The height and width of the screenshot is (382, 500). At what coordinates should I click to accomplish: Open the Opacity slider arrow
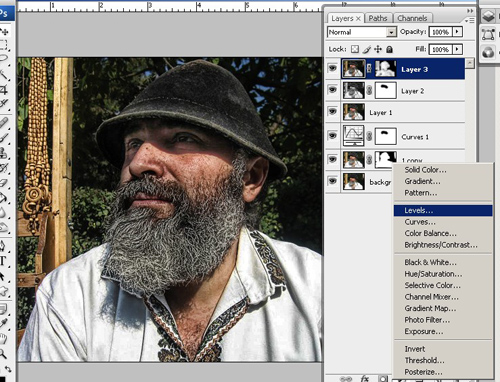tap(457, 32)
